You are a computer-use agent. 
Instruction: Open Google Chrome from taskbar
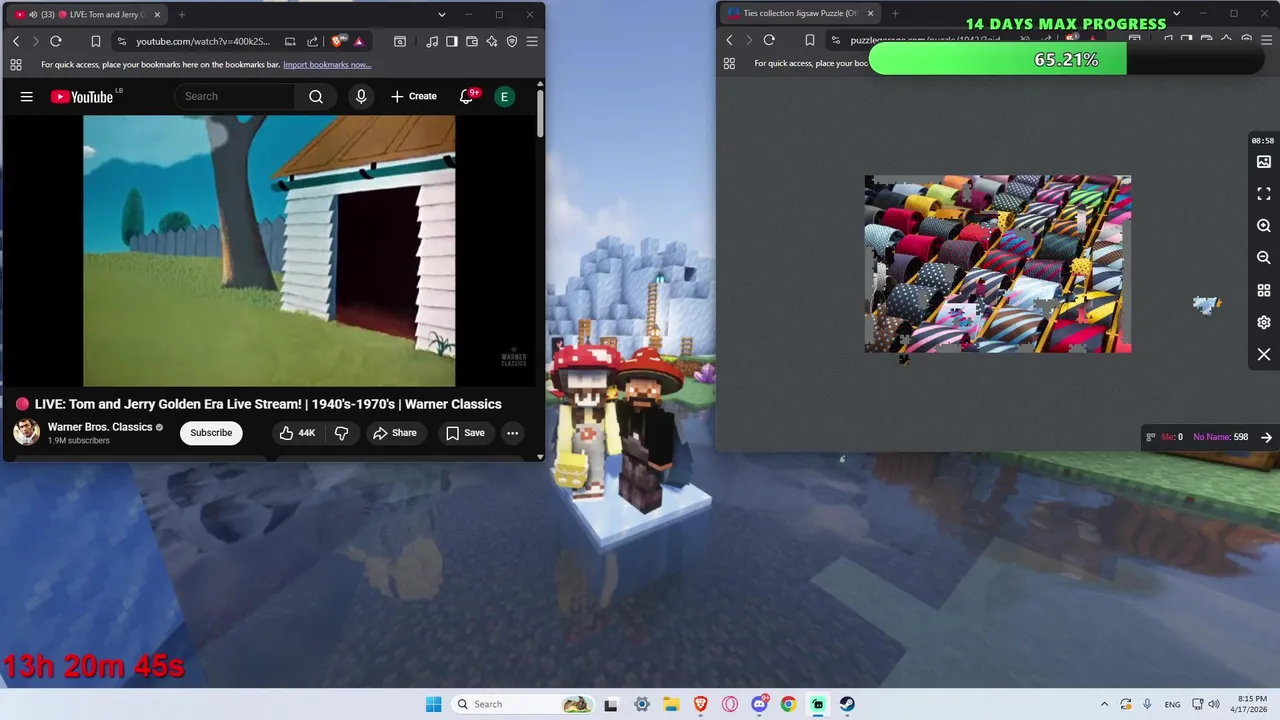pos(788,704)
